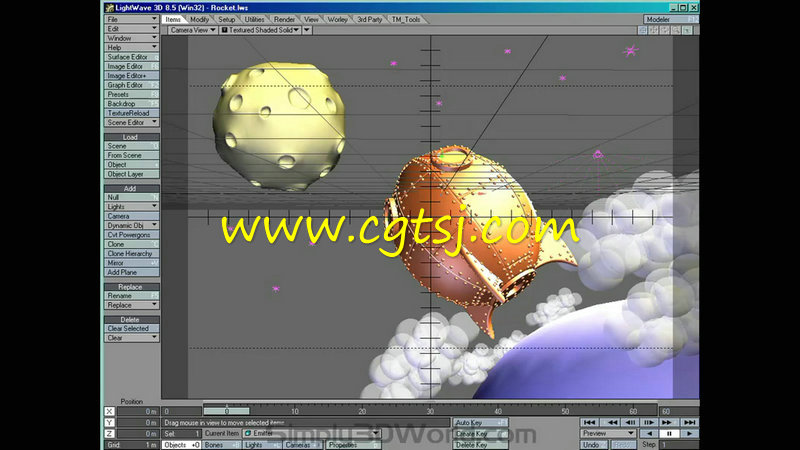Toggle the X axis button
Image resolution: width=800 pixels, height=450 pixels.
click(109, 411)
